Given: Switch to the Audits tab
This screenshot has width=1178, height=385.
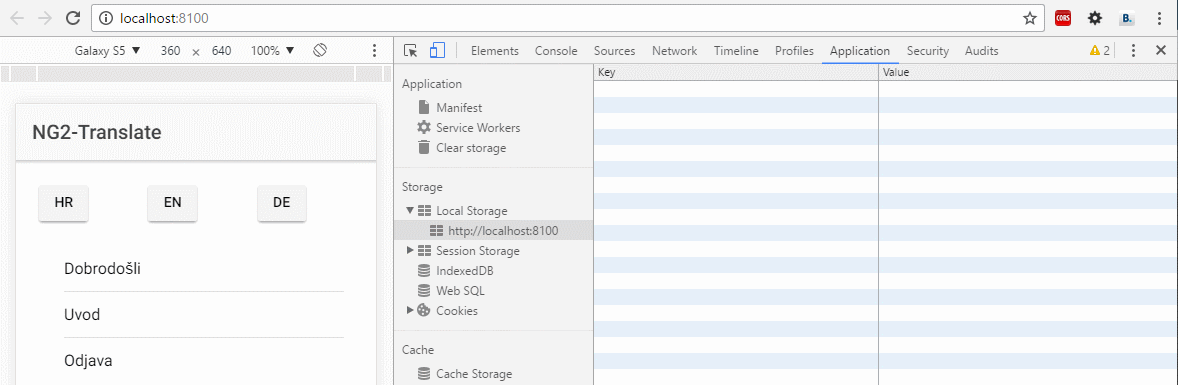Looking at the screenshot, I should (981, 51).
